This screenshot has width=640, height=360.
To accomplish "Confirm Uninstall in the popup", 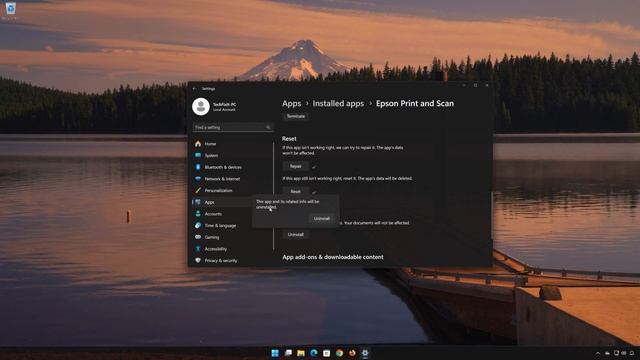I will 322,219.
